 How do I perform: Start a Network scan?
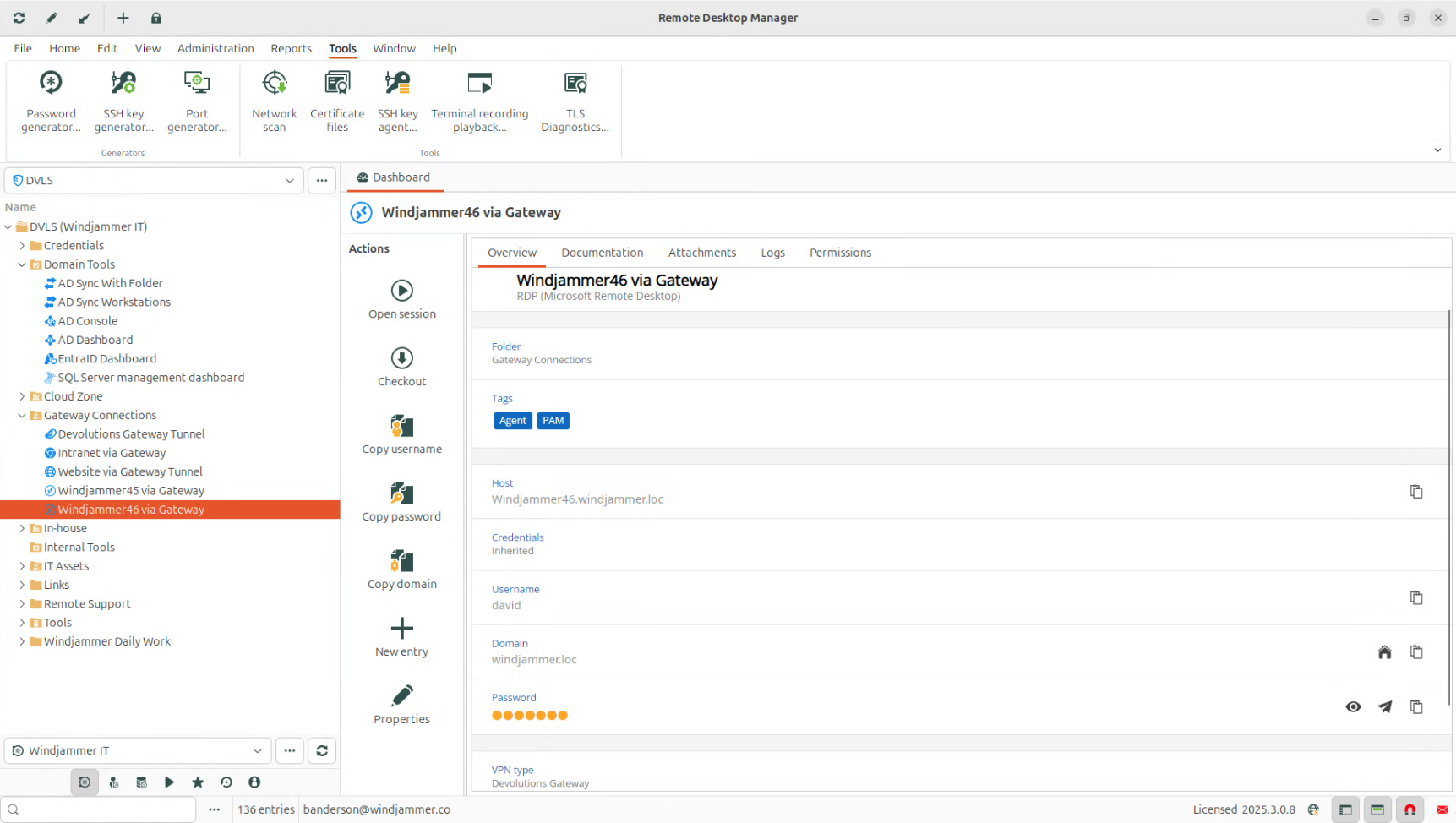tap(274, 101)
